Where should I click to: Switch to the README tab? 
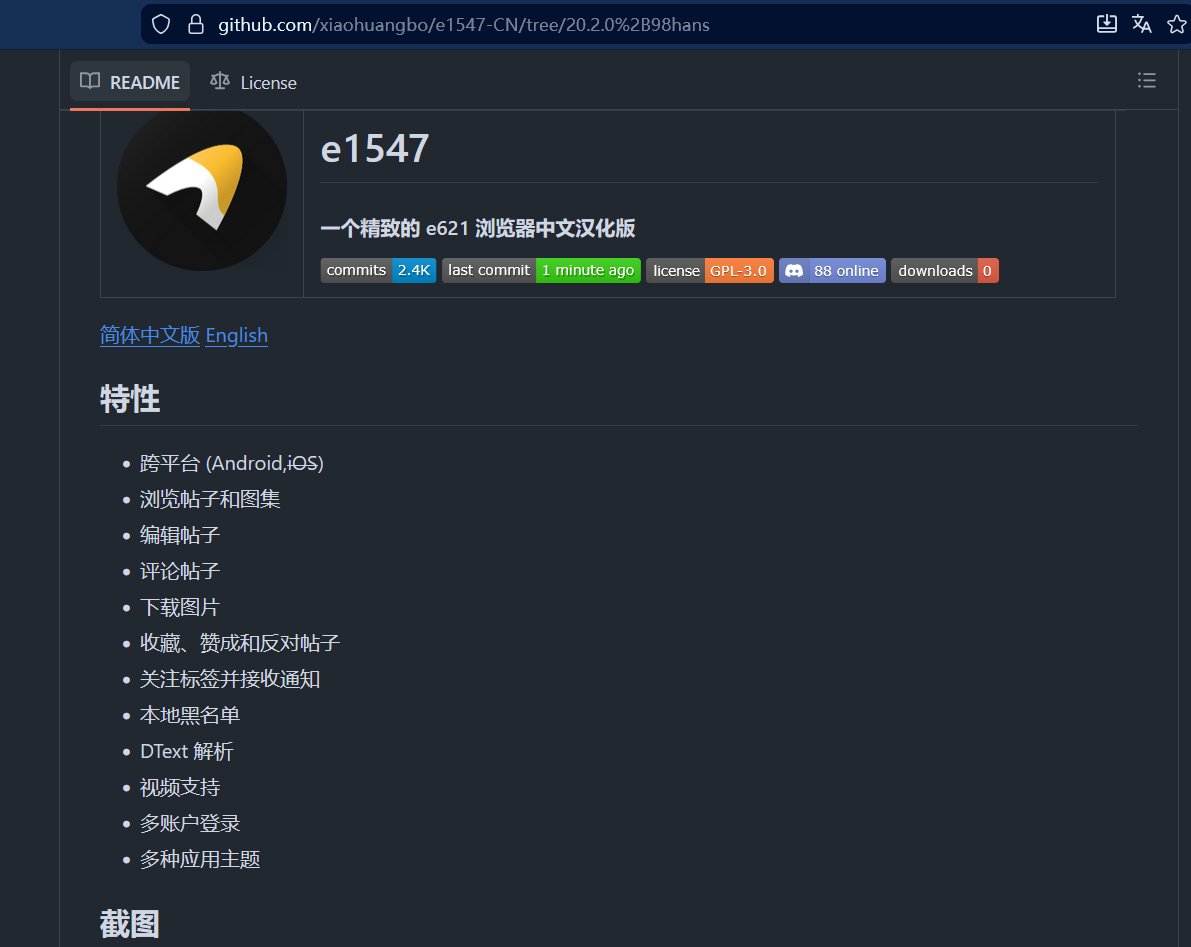pos(130,82)
